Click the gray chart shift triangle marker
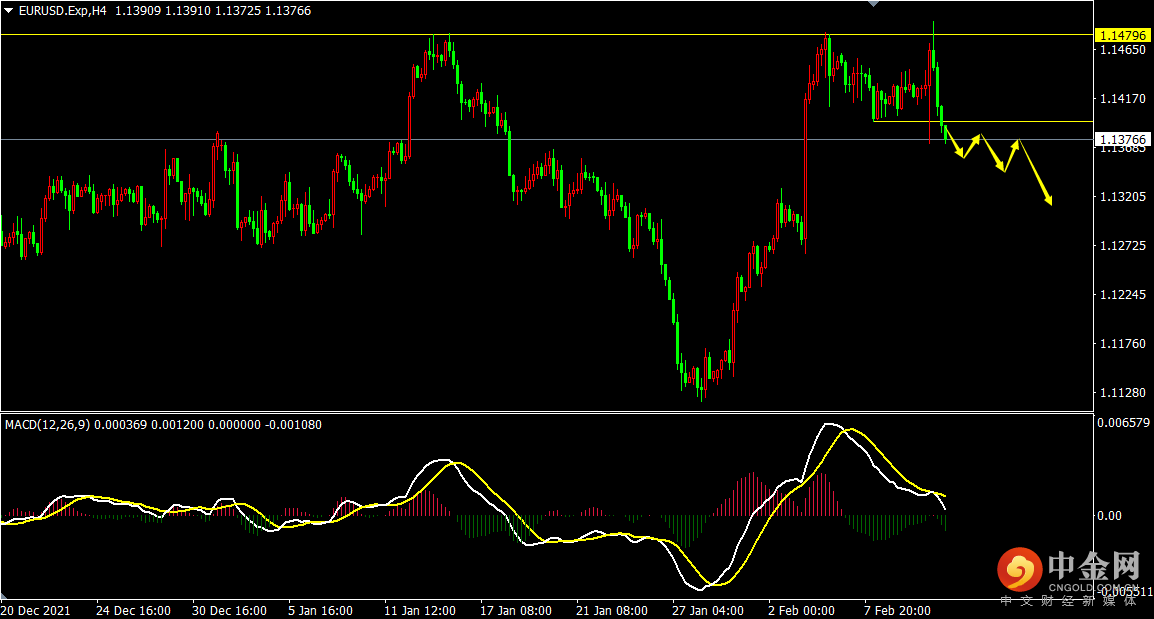Viewport: 1154px width, 619px height. coord(875,4)
